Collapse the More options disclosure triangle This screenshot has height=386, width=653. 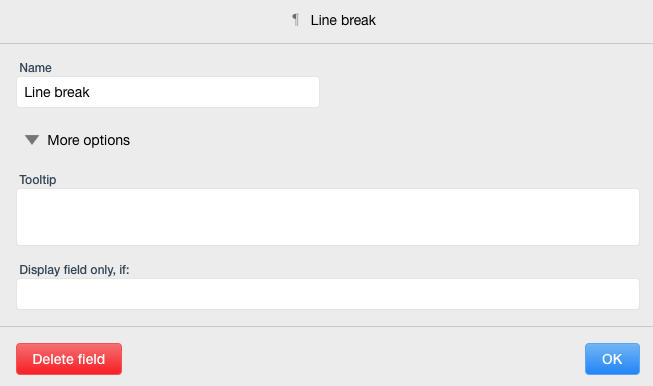click(x=32, y=140)
